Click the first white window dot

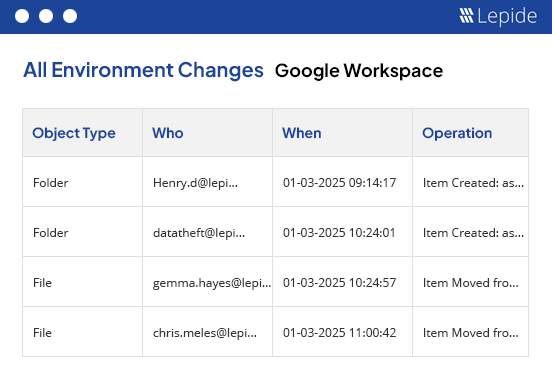[x=22, y=16]
